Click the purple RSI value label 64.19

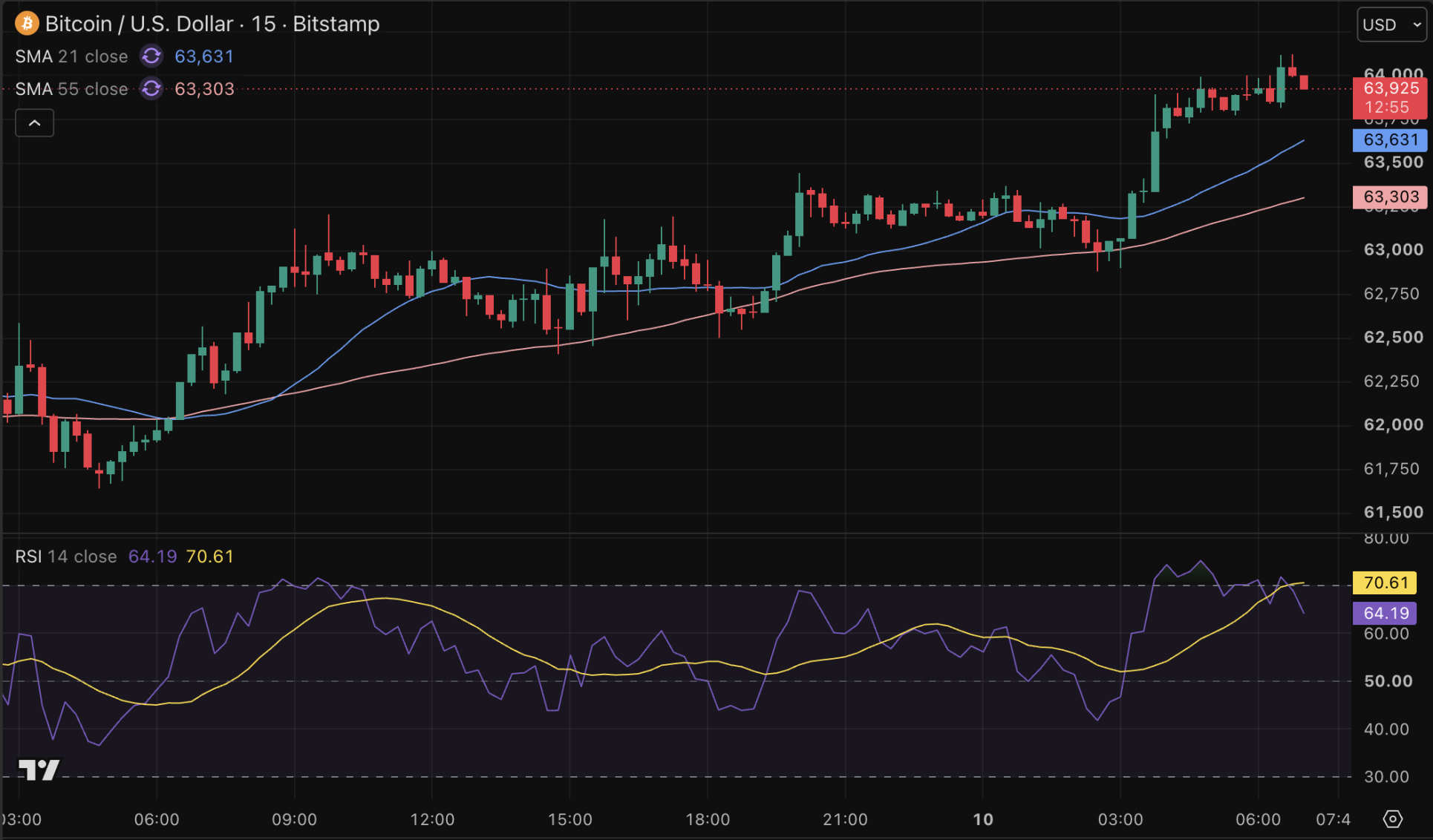coord(1385,613)
